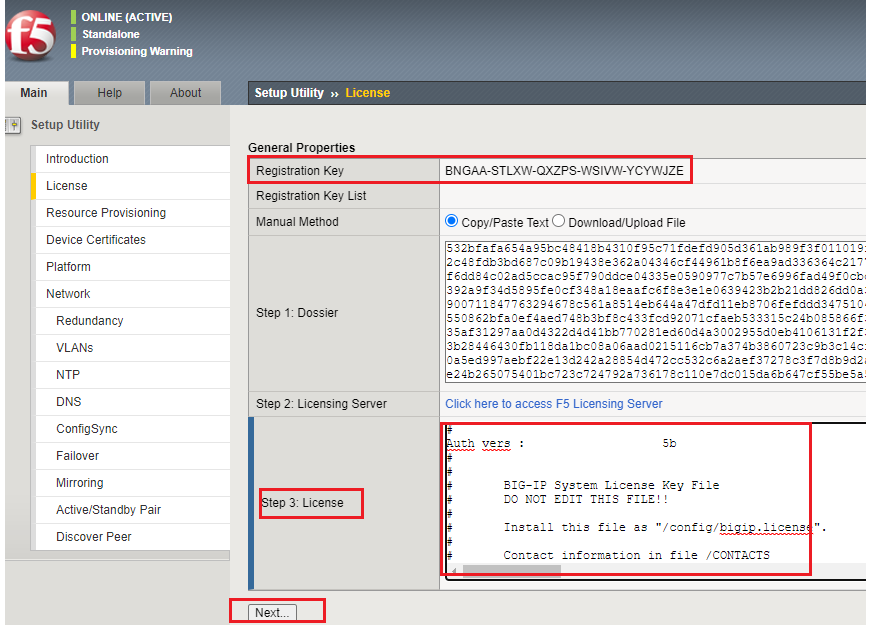This screenshot has height=625, width=872.
Task: Open the About tab
Action: (186, 93)
